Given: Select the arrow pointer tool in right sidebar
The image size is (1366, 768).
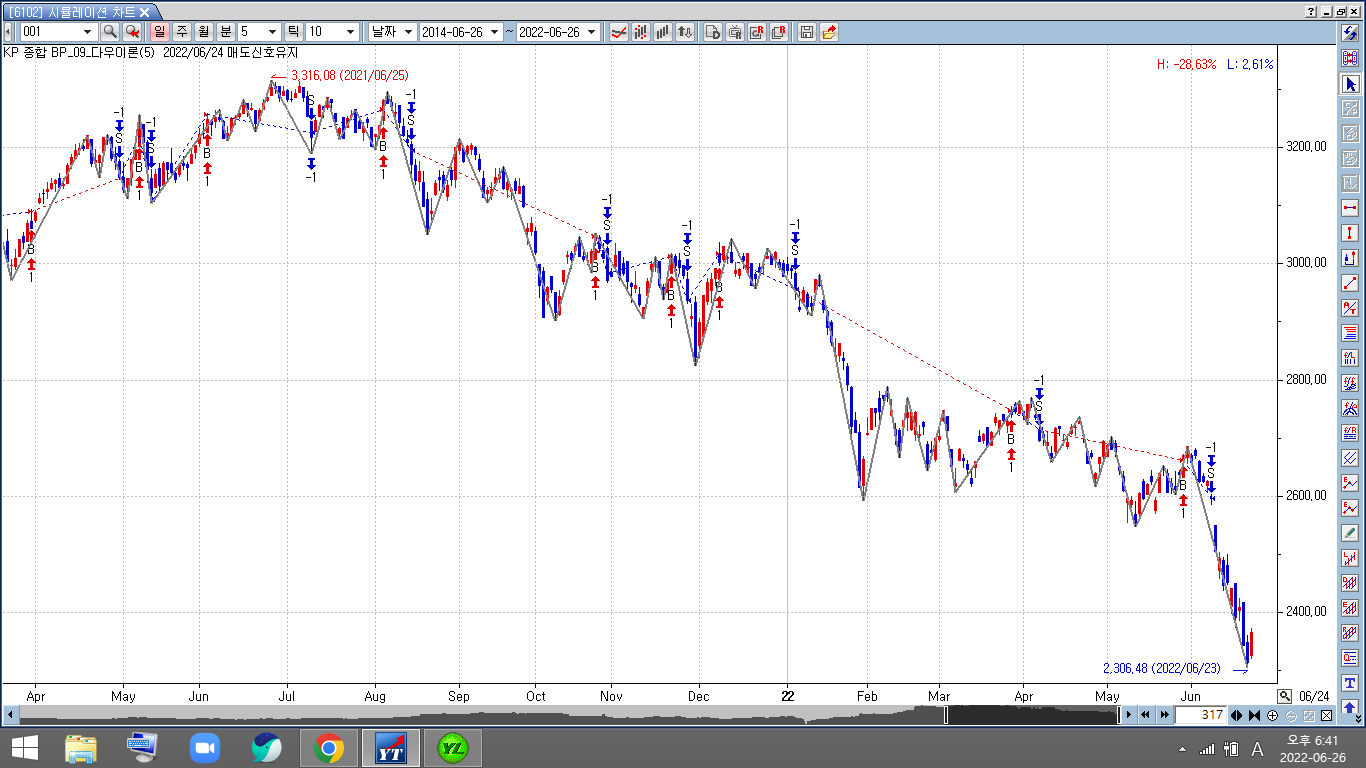Looking at the screenshot, I should [x=1350, y=84].
